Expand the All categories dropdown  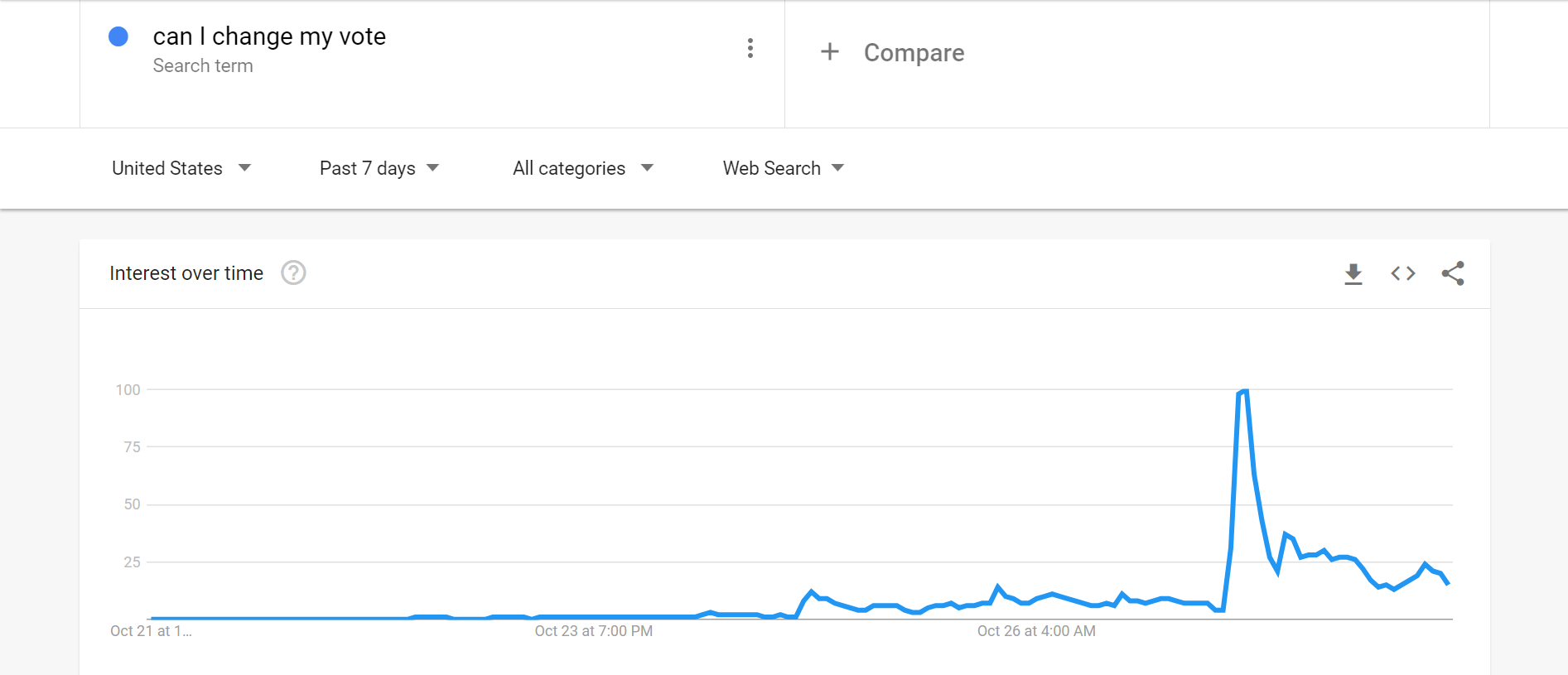(x=583, y=168)
